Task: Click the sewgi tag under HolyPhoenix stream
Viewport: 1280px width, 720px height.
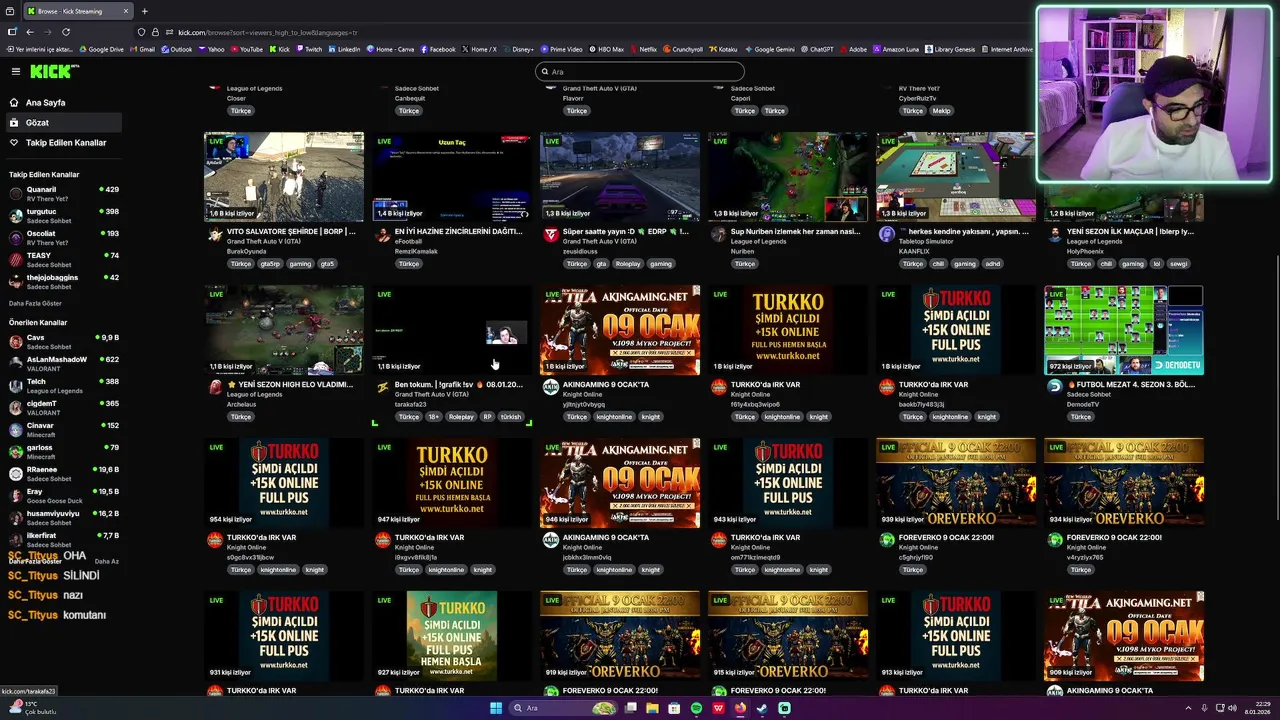Action: click(1179, 264)
